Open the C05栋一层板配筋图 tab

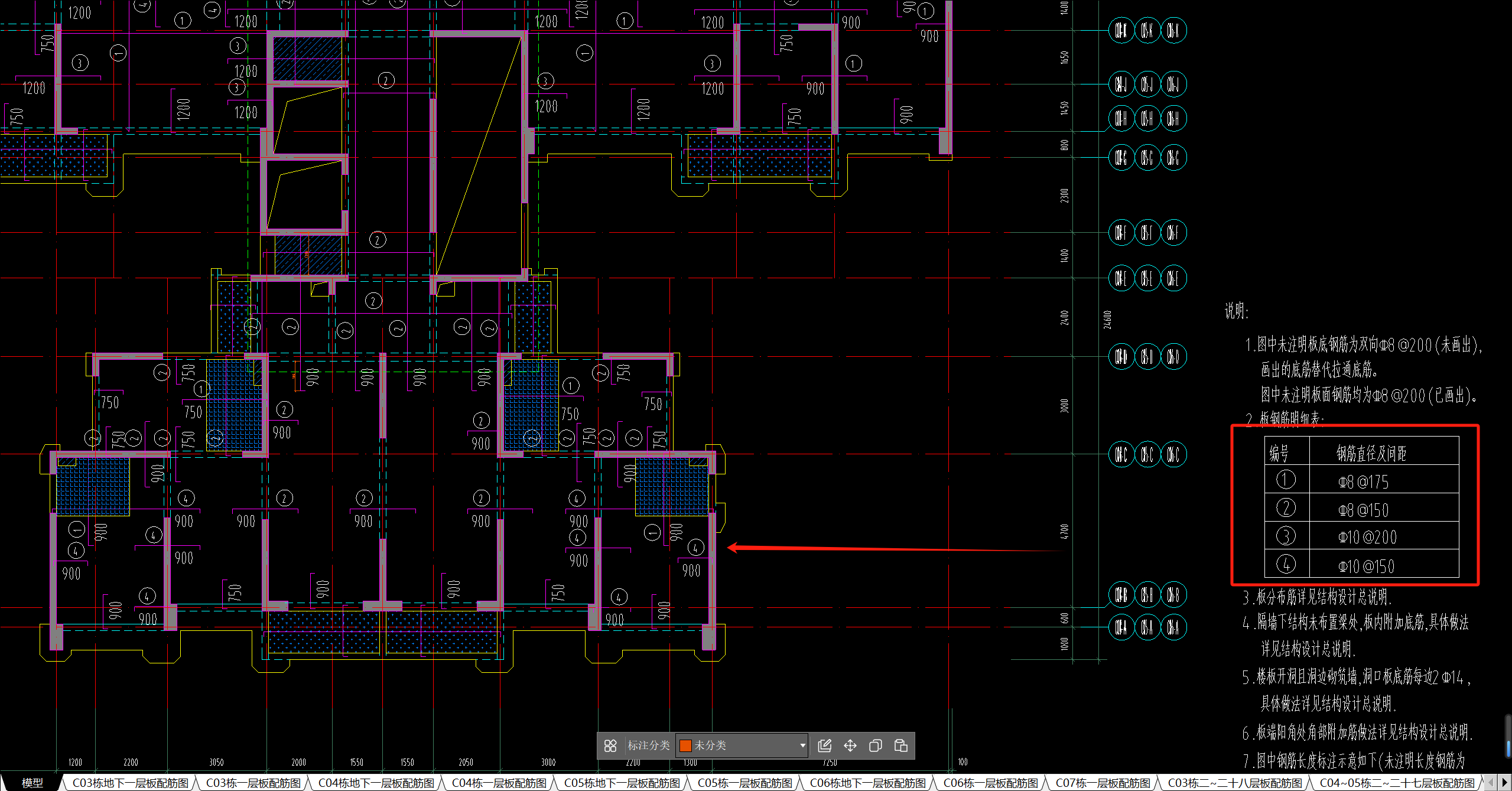(x=745, y=783)
